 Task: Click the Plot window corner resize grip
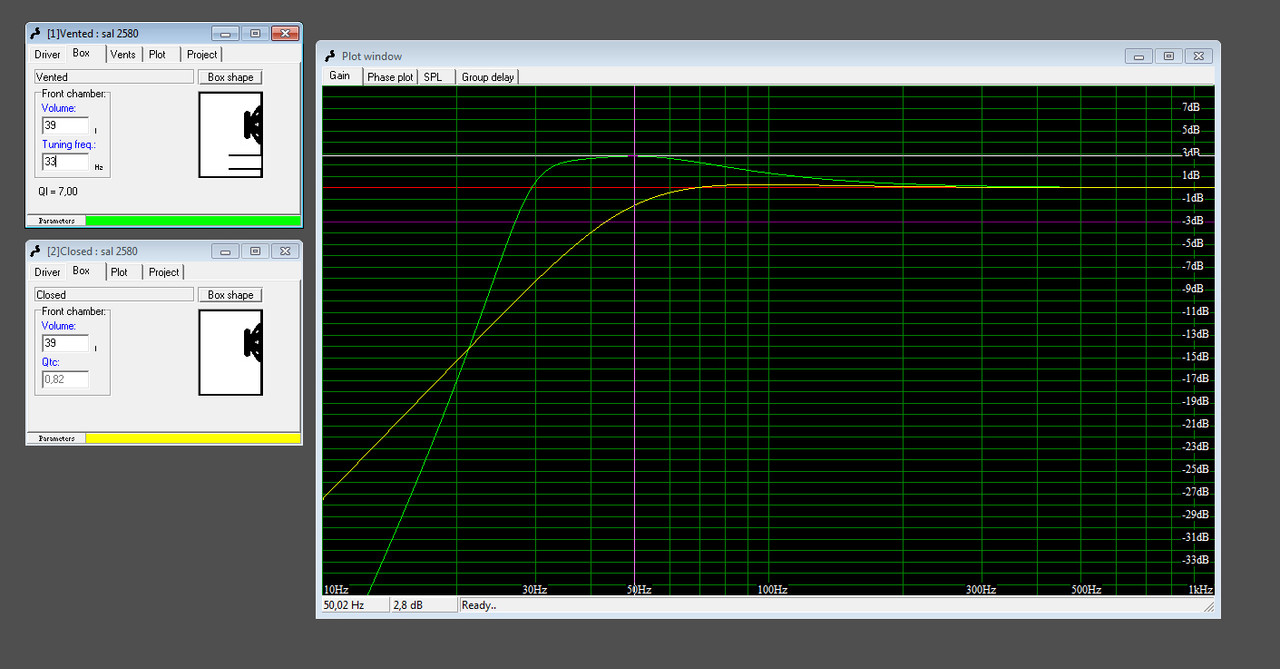[1209, 607]
